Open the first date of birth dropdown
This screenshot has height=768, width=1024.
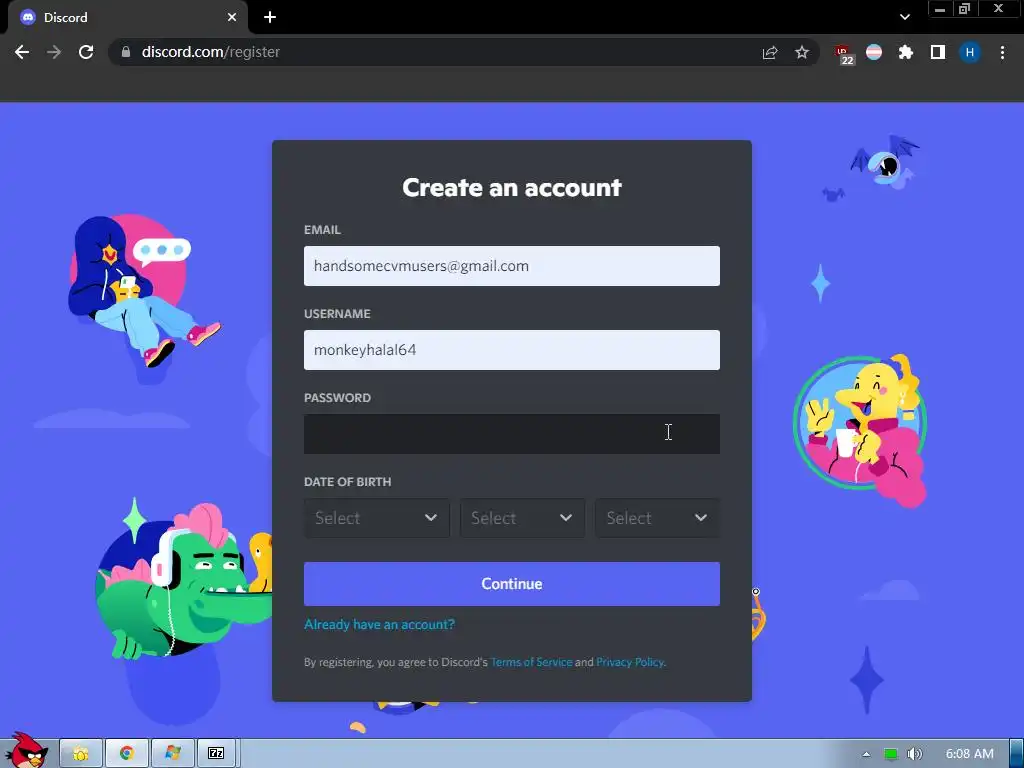pyautogui.click(x=377, y=518)
